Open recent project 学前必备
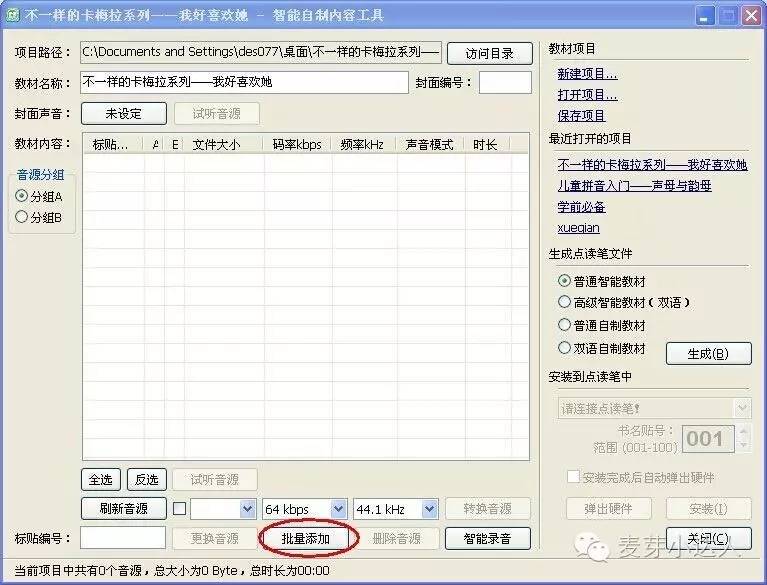This screenshot has height=585, width=767. click(581, 207)
